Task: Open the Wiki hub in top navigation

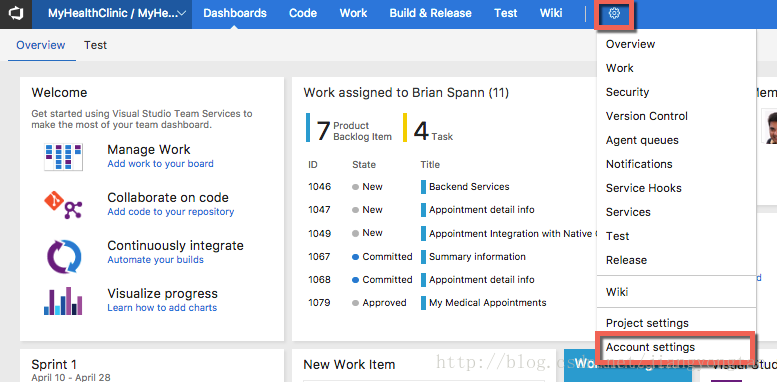Action: pyautogui.click(x=551, y=13)
